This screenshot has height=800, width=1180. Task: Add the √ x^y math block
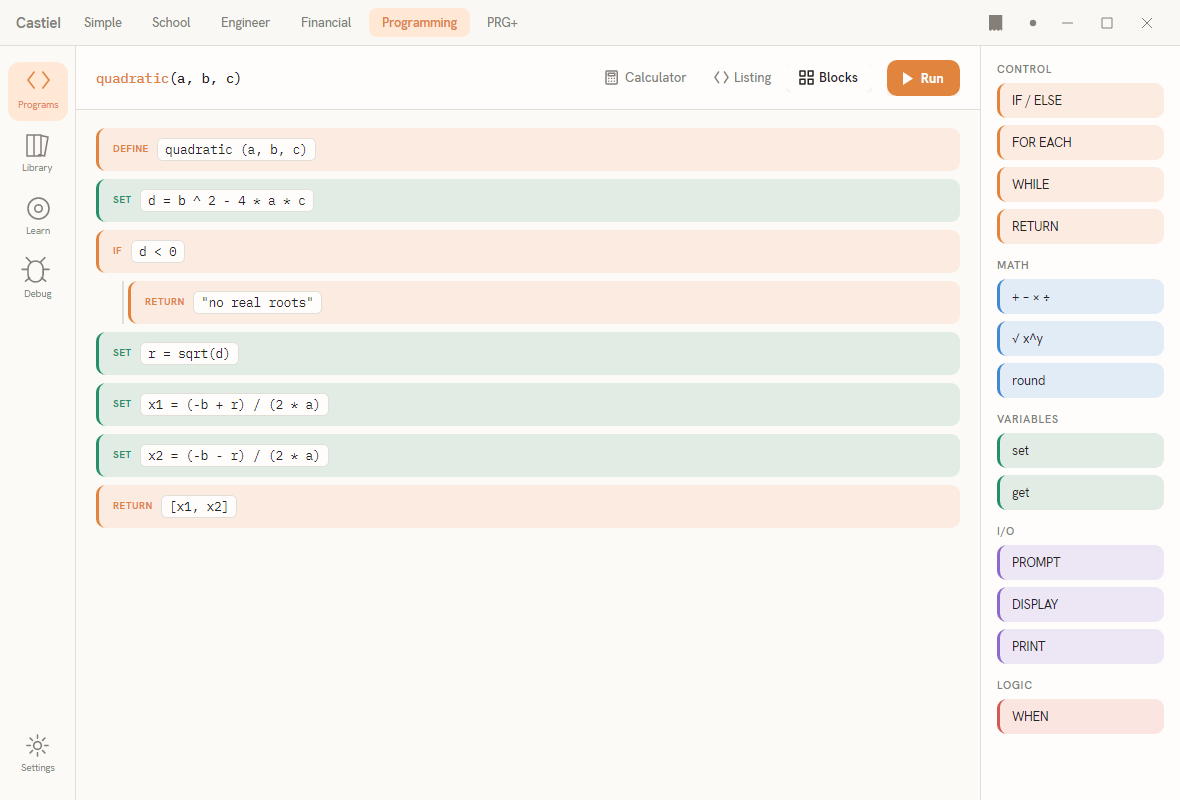1081,339
